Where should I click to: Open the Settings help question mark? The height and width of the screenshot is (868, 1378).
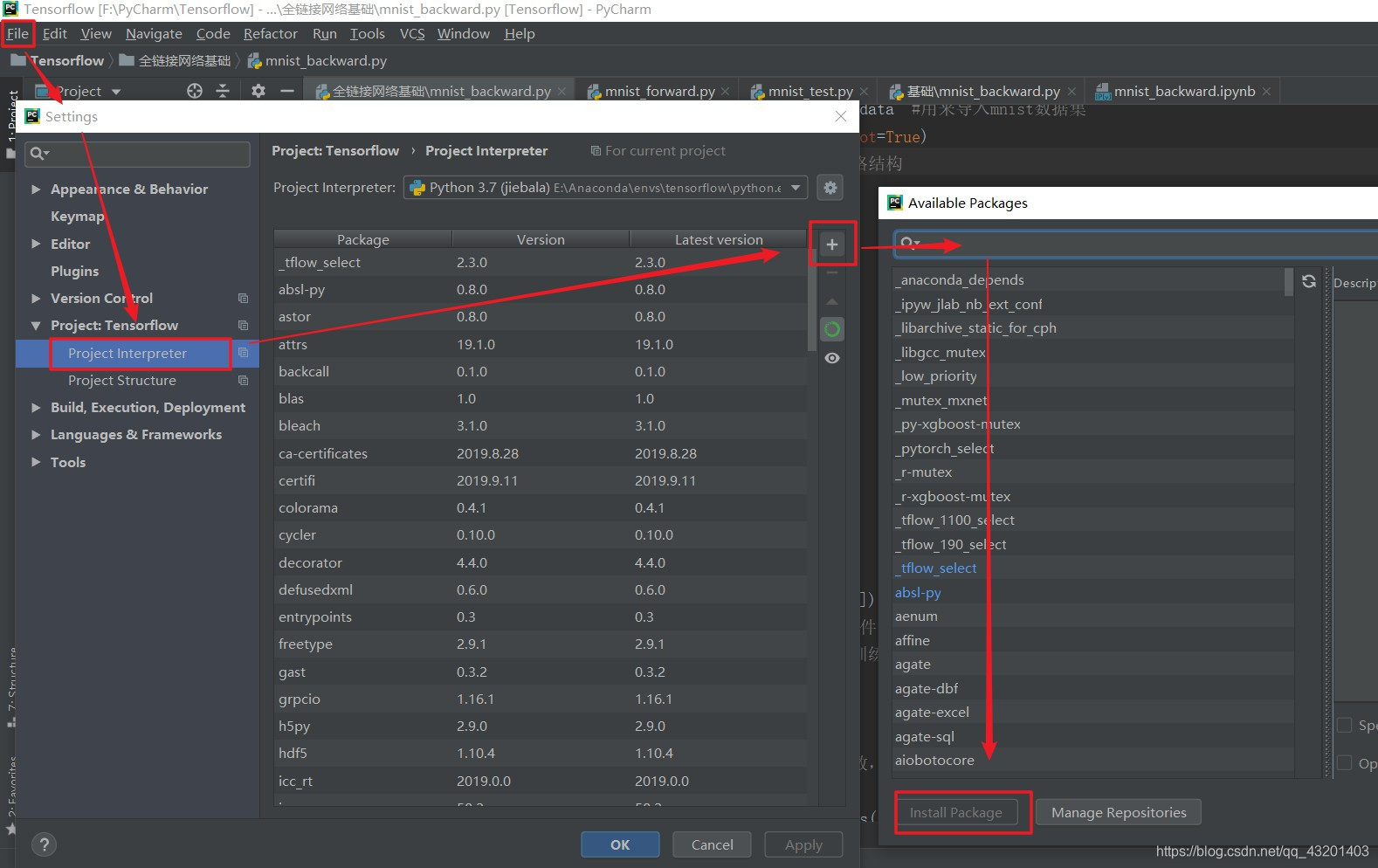[44, 844]
